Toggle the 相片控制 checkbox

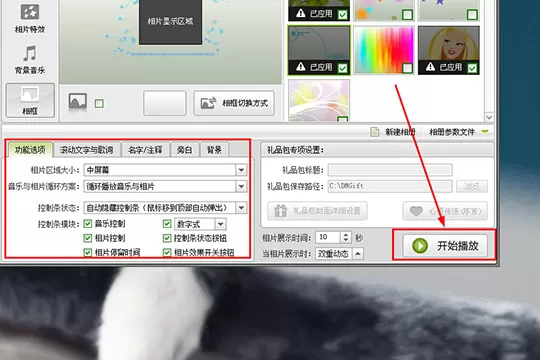pos(88,238)
